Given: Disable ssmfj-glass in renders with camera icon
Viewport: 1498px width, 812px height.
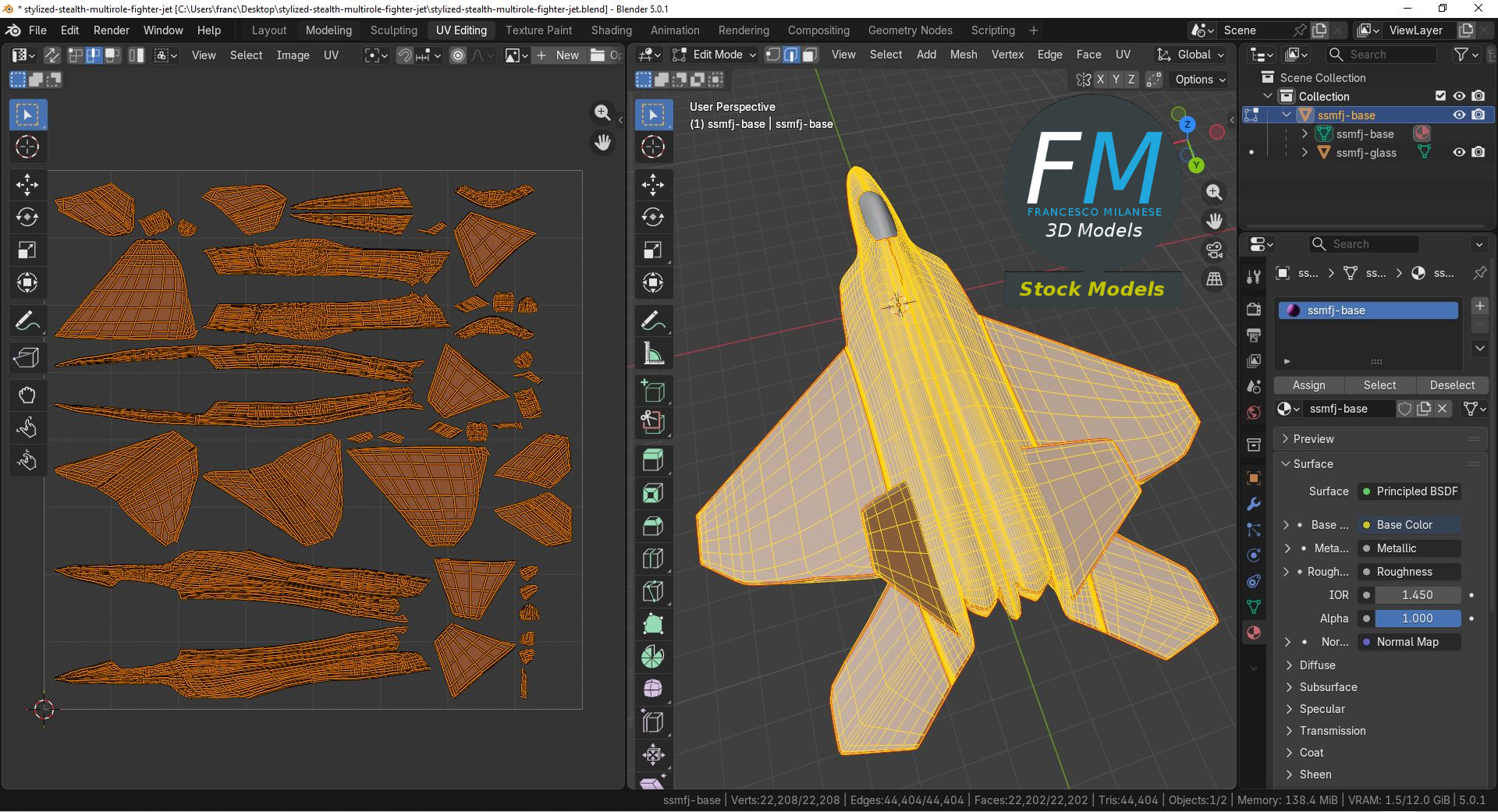Looking at the screenshot, I should point(1478,152).
